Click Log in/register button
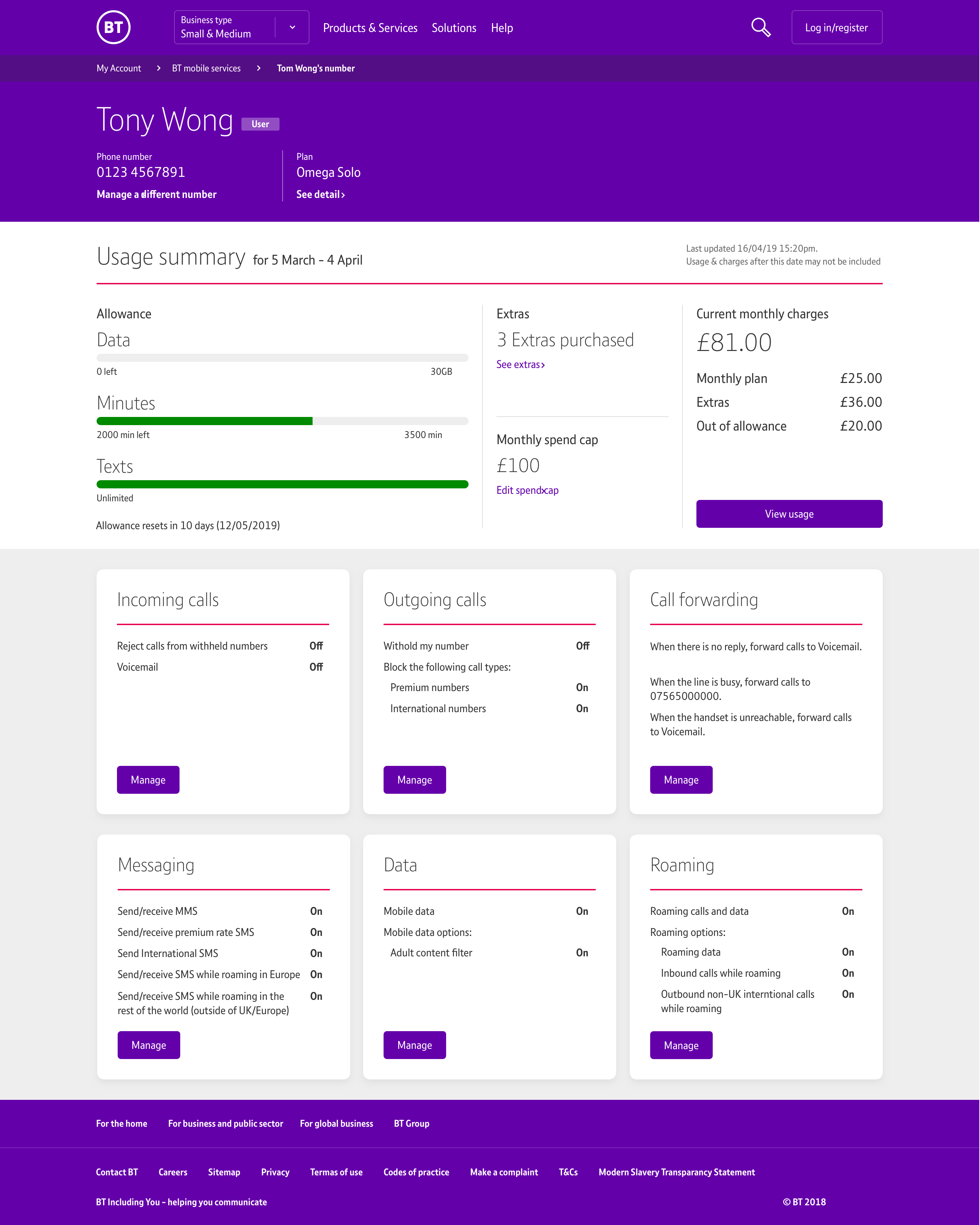Viewport: 980px width, 1225px height. [836, 27]
